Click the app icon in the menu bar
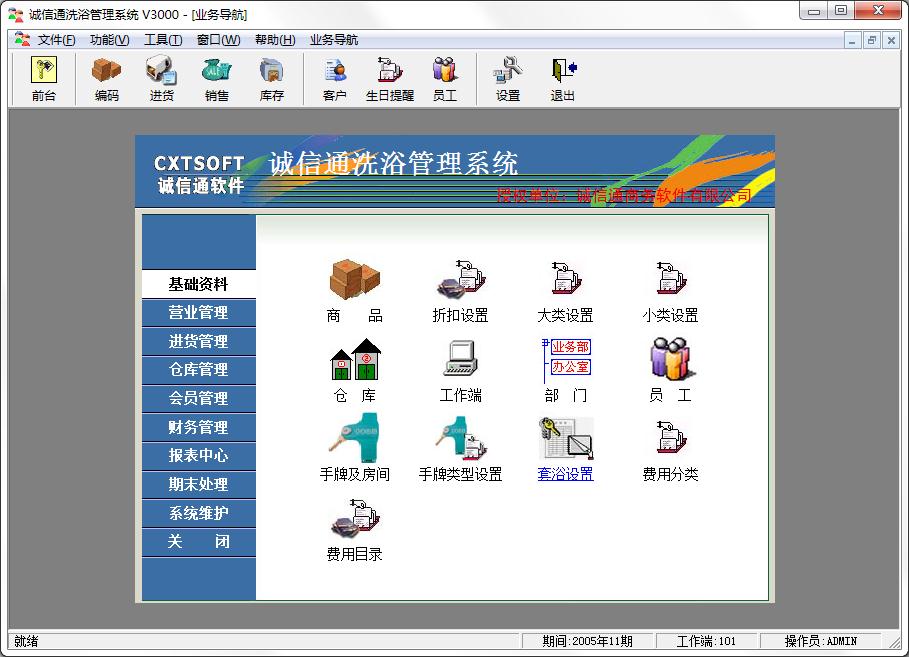909x657 pixels. [22, 39]
